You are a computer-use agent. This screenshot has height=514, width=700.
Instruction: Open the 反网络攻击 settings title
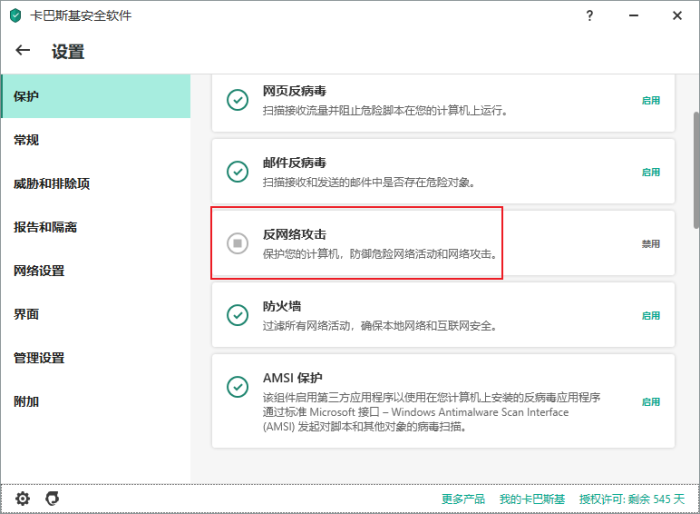point(294,234)
